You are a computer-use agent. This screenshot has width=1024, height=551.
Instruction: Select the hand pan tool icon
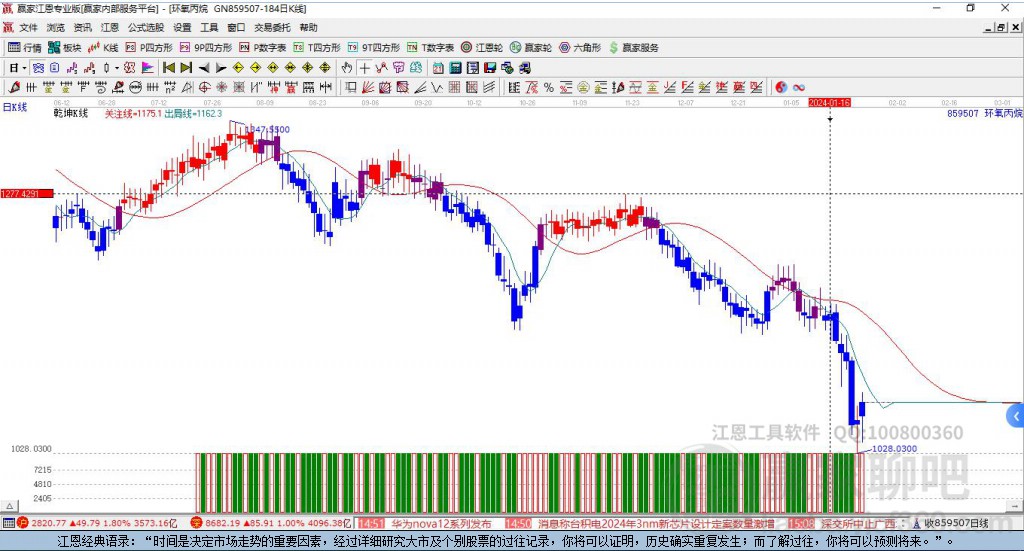[347, 68]
